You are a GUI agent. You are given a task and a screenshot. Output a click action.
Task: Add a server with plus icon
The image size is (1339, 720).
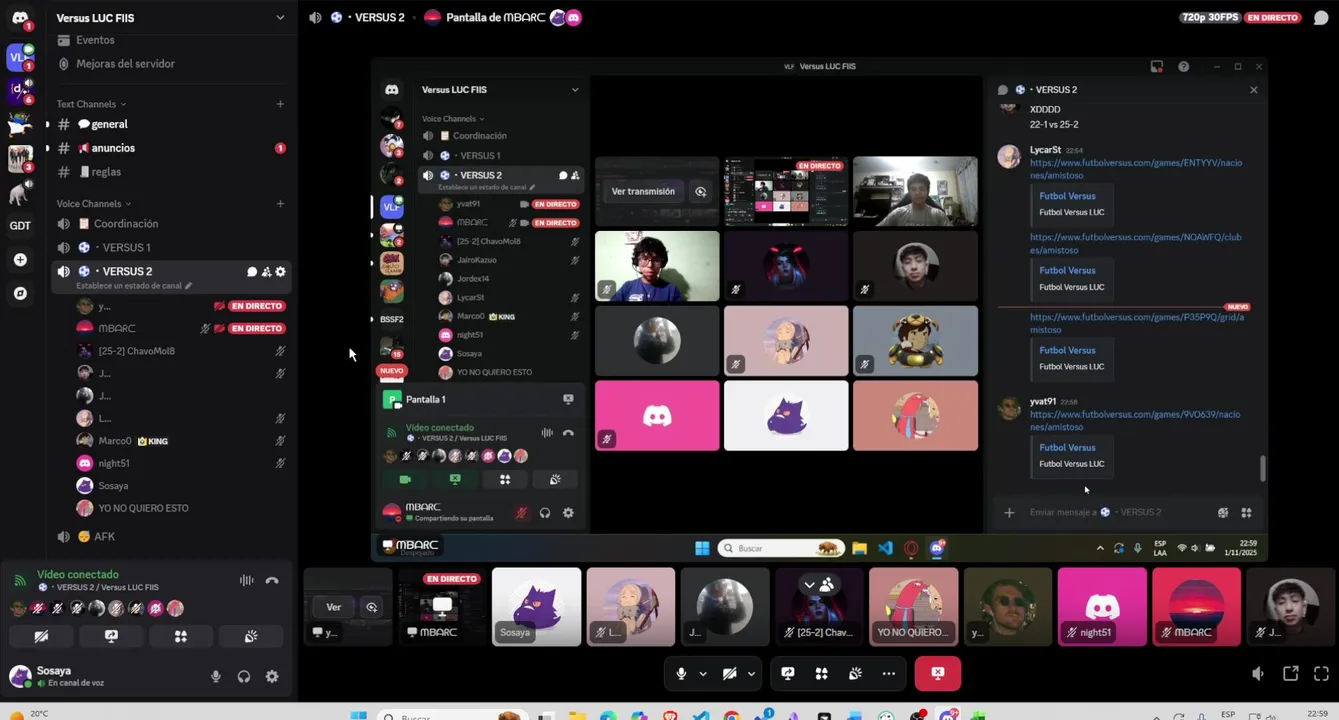pyautogui.click(x=20, y=260)
